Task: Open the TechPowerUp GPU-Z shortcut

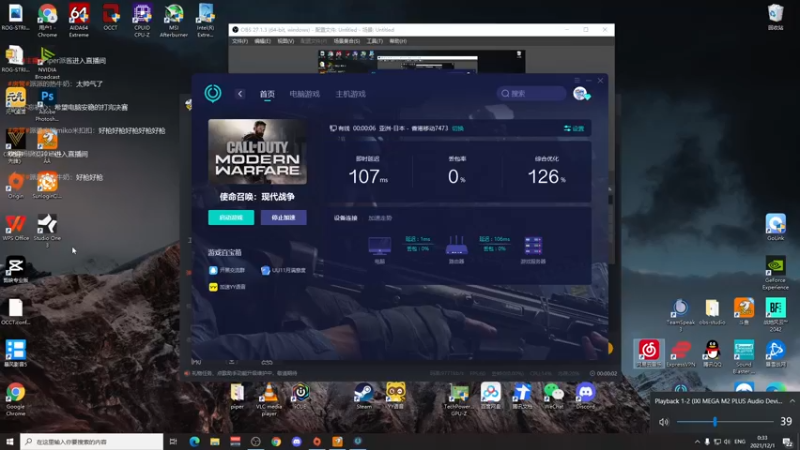Action: click(x=458, y=399)
